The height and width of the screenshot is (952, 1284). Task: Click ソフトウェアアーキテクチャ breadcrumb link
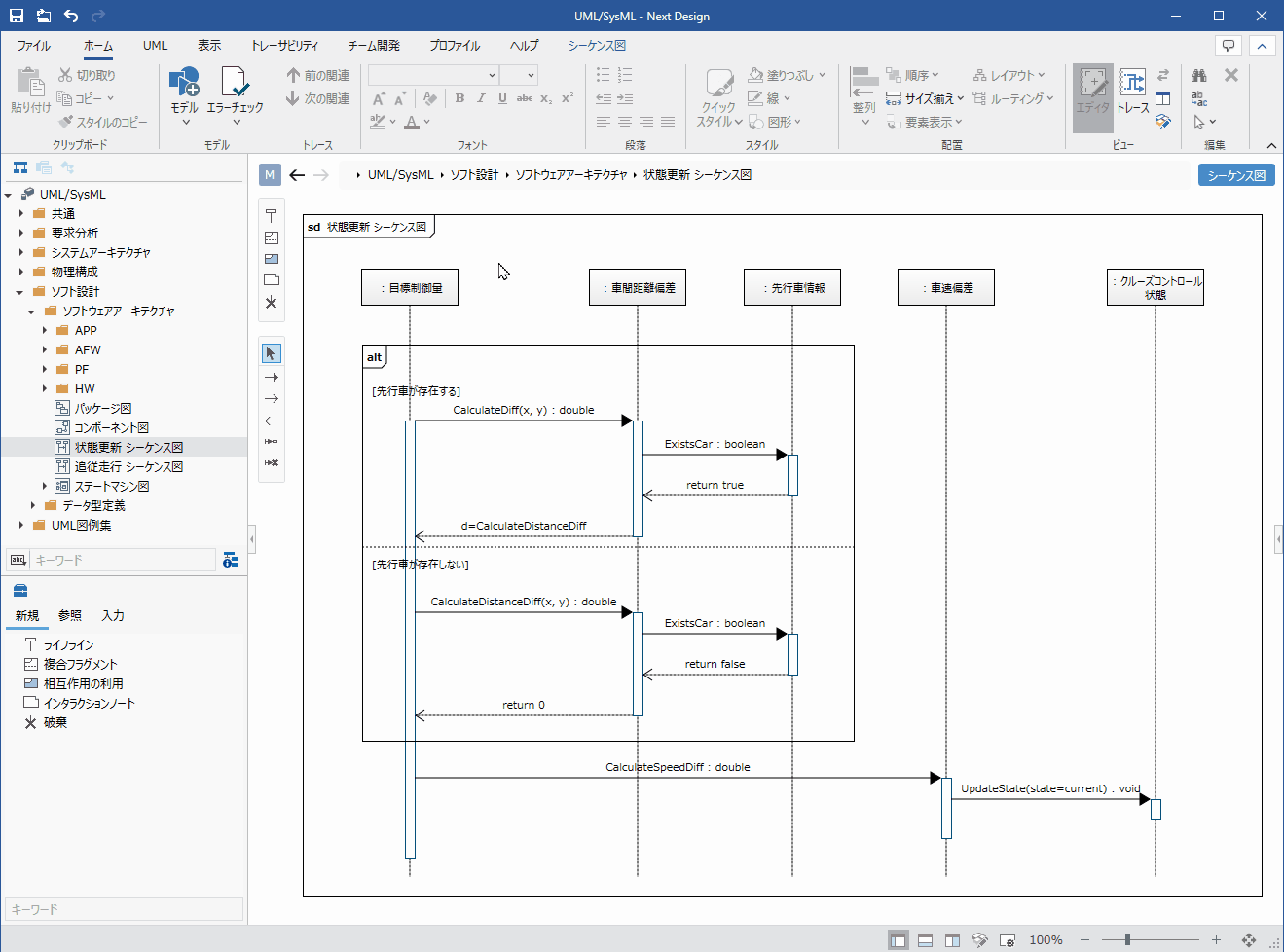click(571, 175)
